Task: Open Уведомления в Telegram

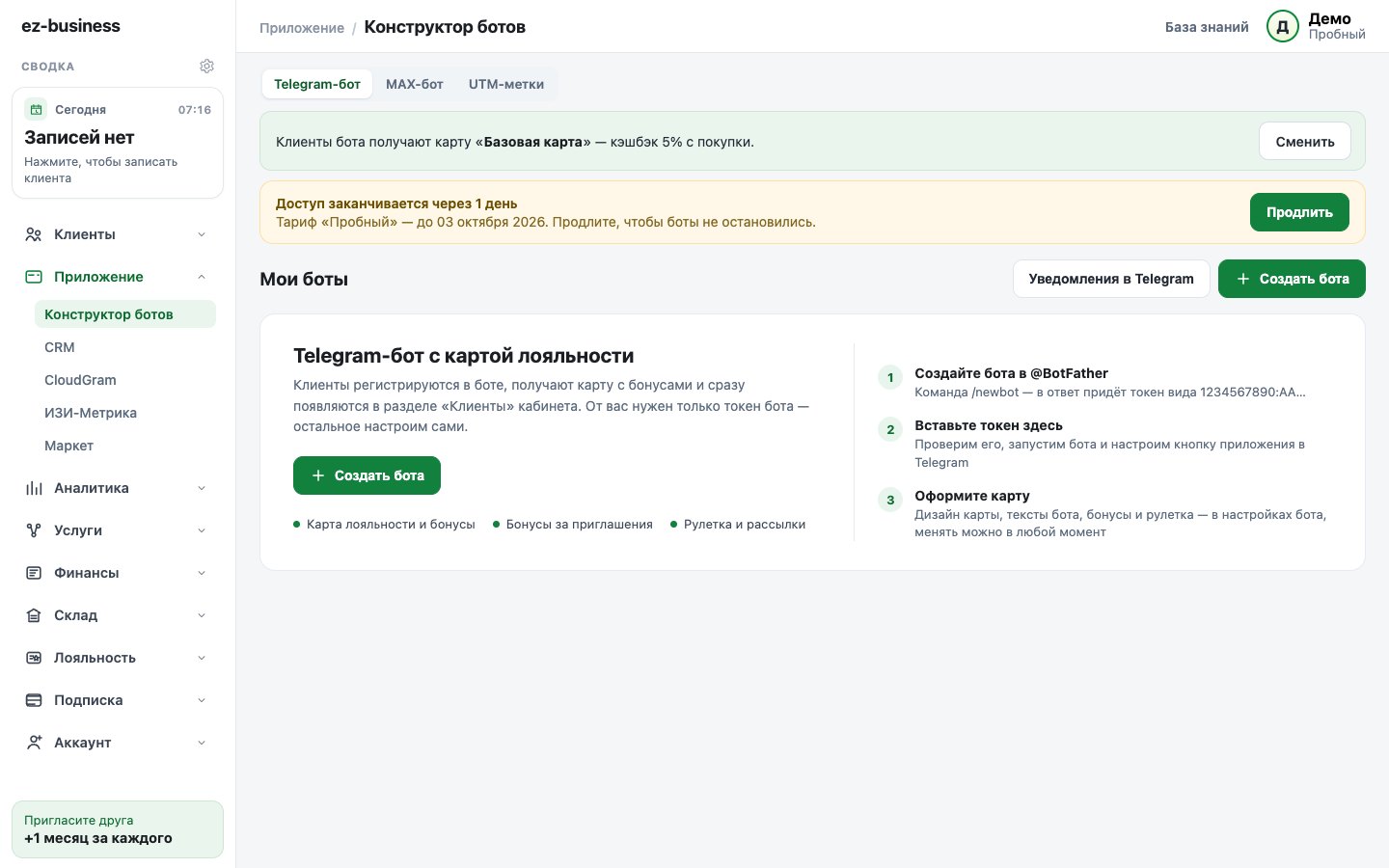Action: point(1111,279)
